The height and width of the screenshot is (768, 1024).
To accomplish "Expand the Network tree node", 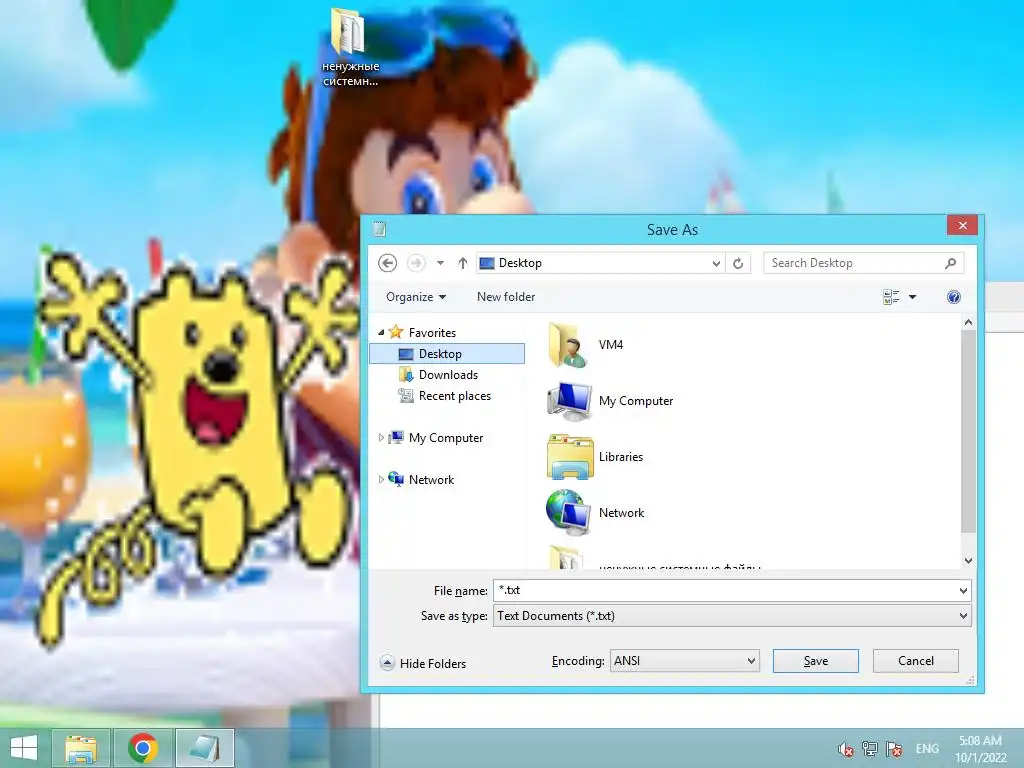I will click(381, 479).
